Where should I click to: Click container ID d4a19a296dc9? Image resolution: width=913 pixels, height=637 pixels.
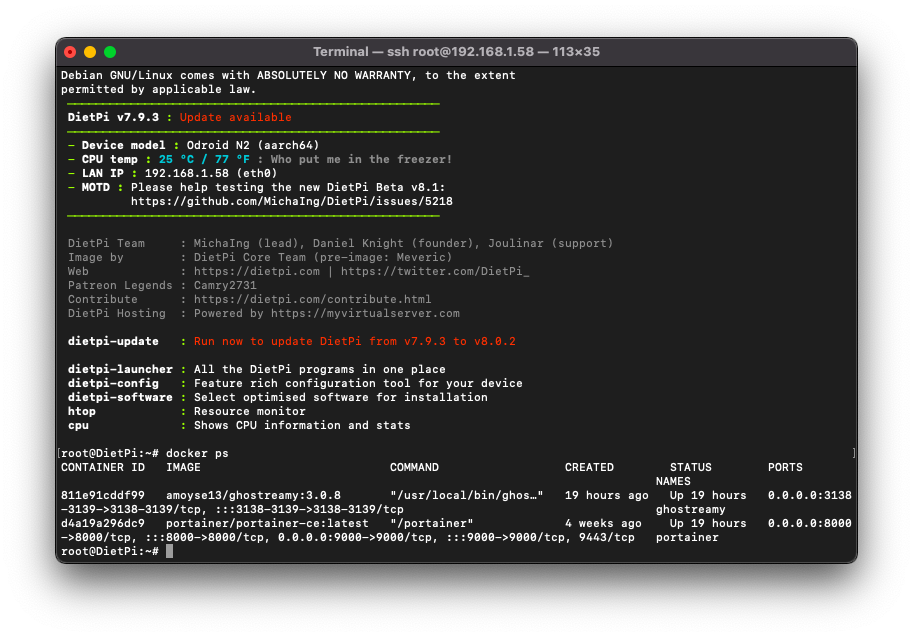[x=103, y=523]
